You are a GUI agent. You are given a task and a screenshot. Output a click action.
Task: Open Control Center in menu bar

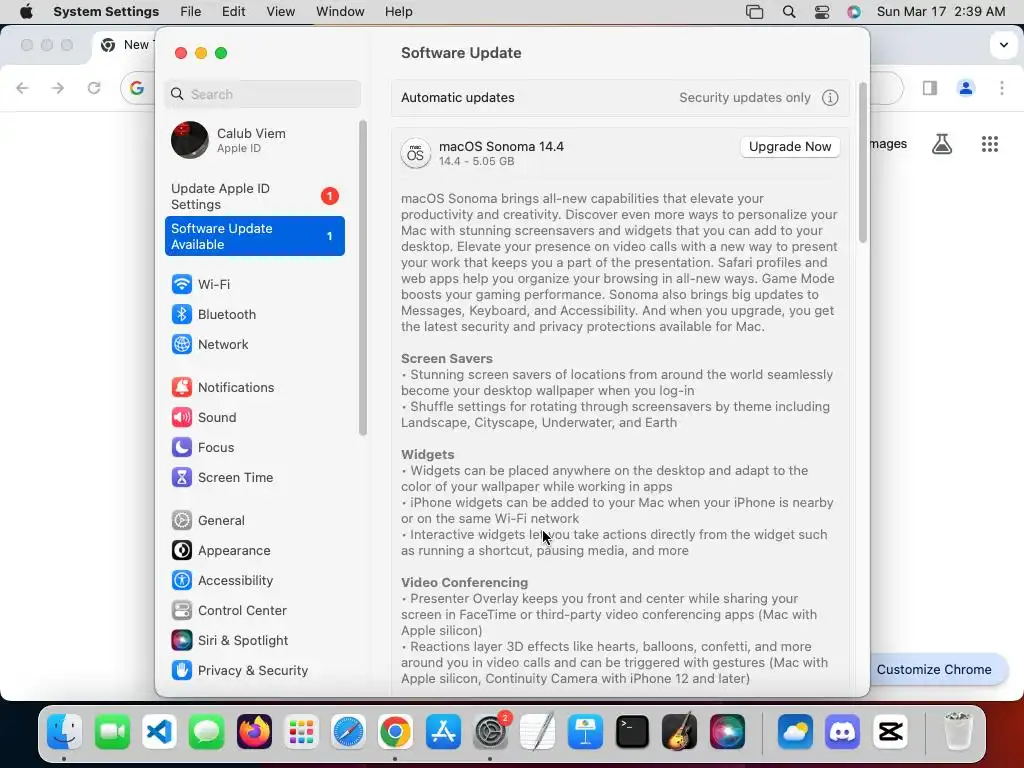point(822,12)
